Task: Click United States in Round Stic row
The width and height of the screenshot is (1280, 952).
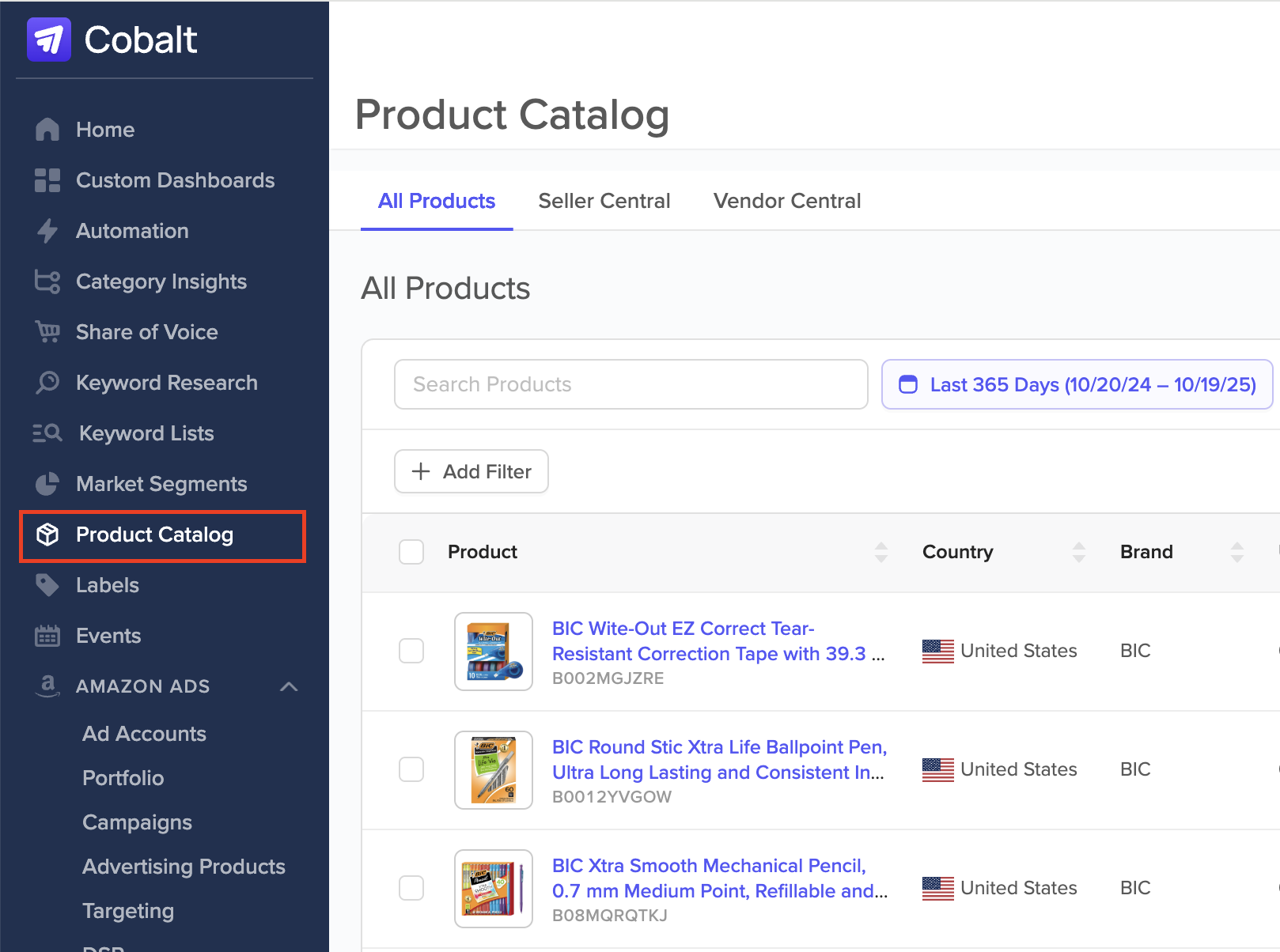Action: (1019, 769)
